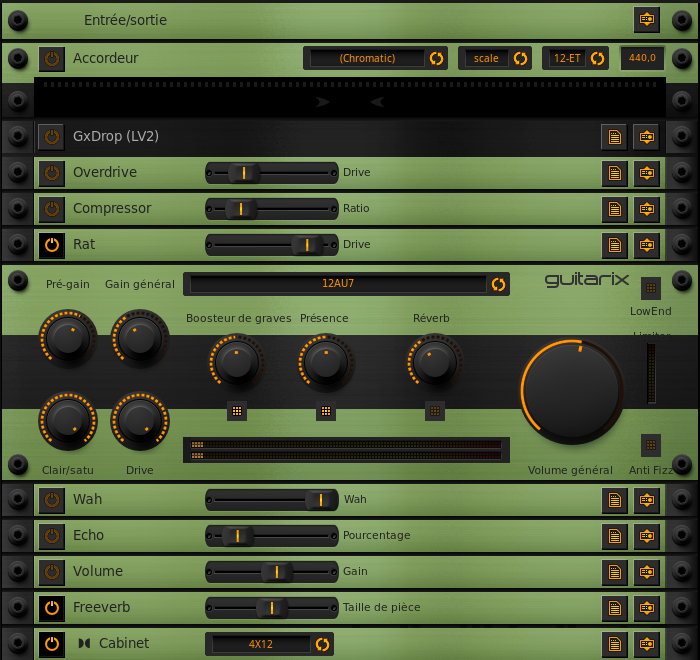
Task: Enable the GxDrop (LV2) power button
Action: pos(52,137)
